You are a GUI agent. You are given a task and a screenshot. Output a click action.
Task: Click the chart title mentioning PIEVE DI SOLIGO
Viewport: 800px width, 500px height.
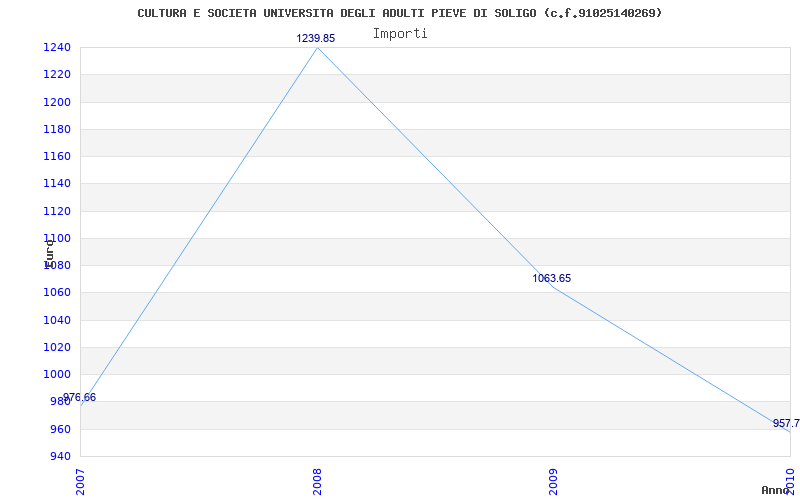coord(399,13)
